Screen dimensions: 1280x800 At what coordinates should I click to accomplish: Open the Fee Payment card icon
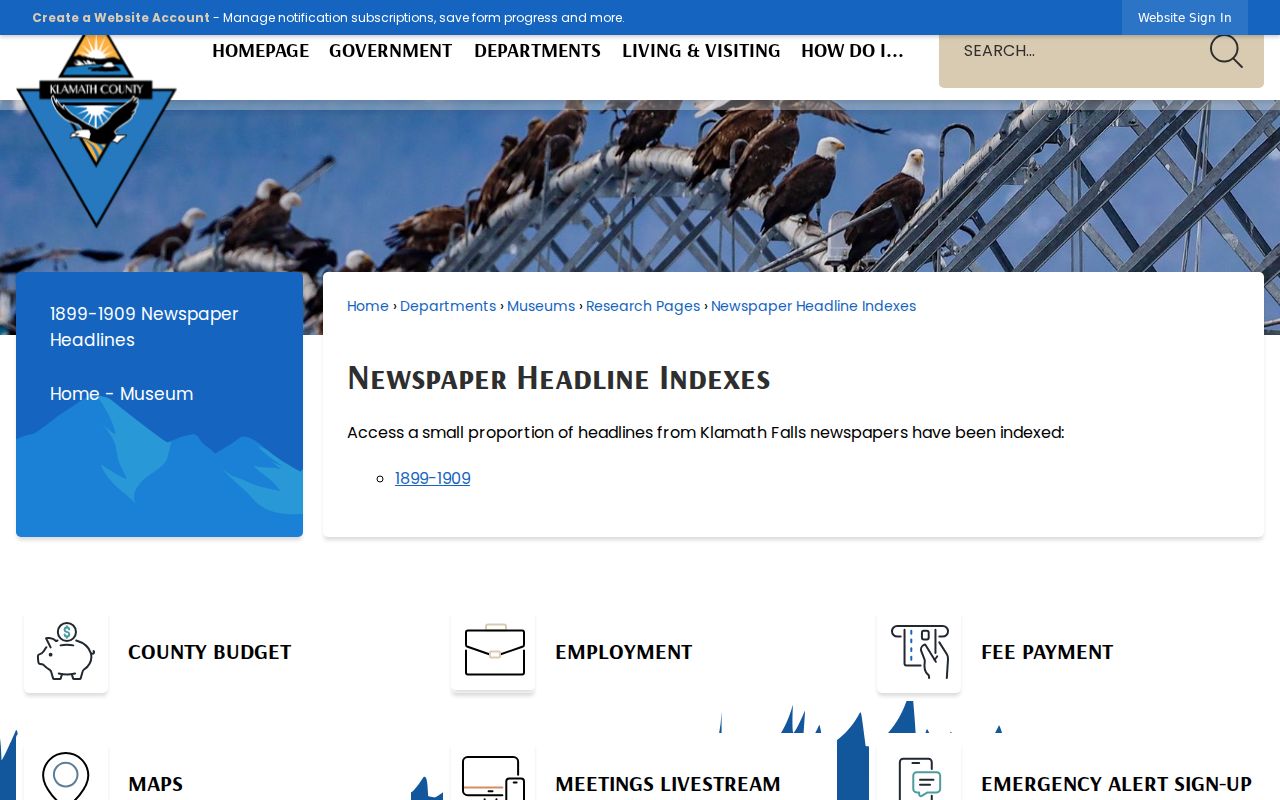(x=919, y=652)
